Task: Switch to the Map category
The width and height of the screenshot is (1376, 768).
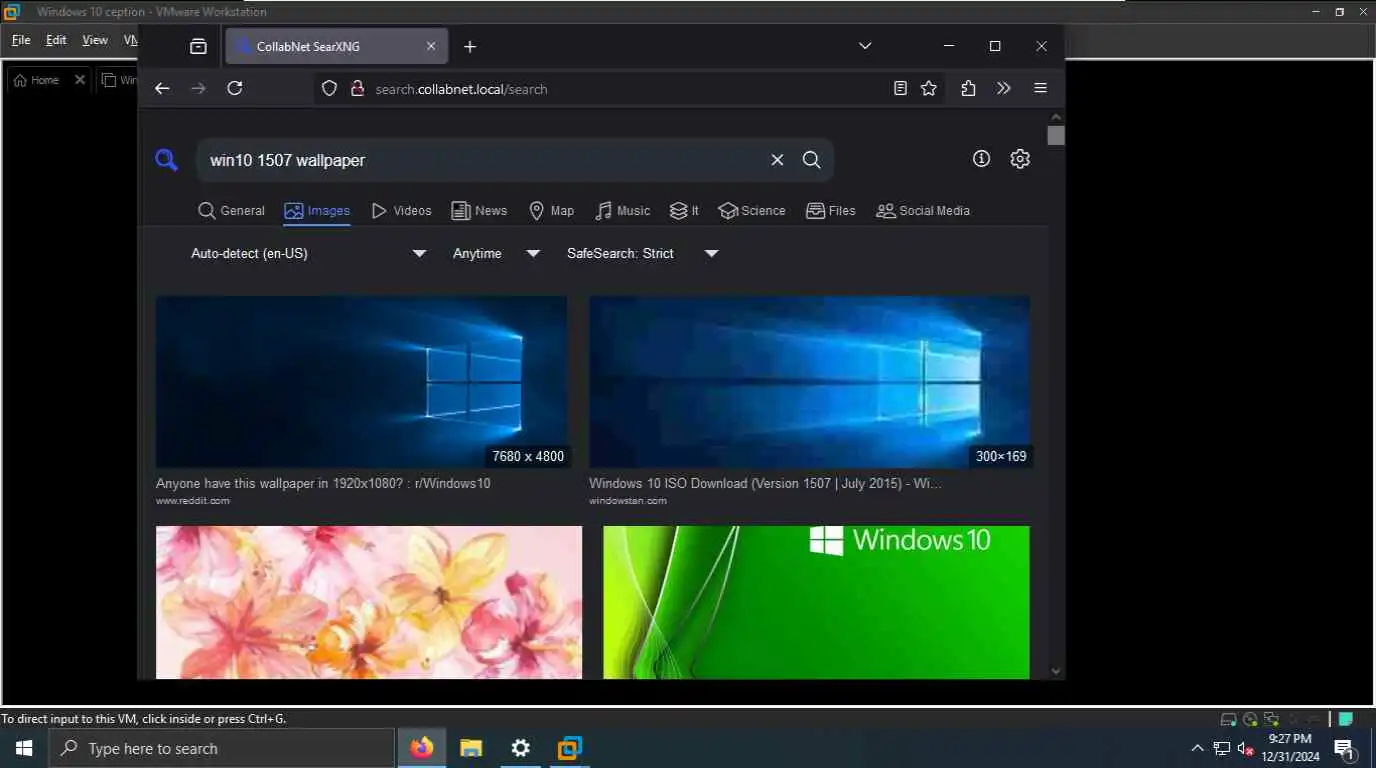Action: 551,210
